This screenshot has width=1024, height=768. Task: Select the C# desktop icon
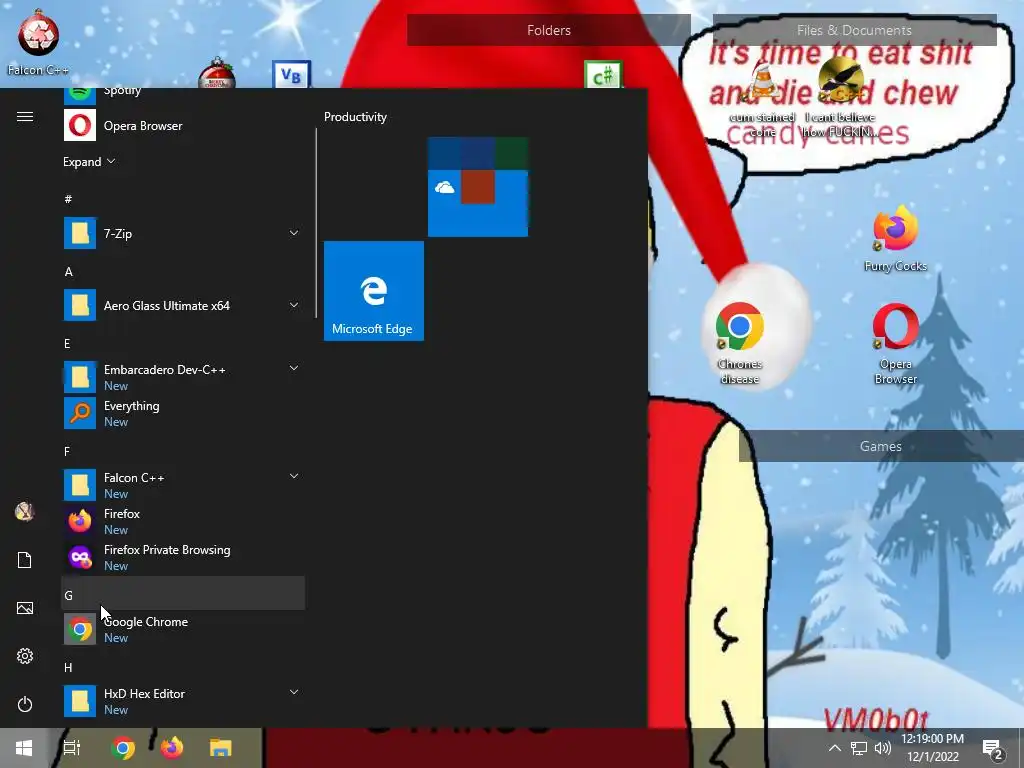tap(603, 75)
